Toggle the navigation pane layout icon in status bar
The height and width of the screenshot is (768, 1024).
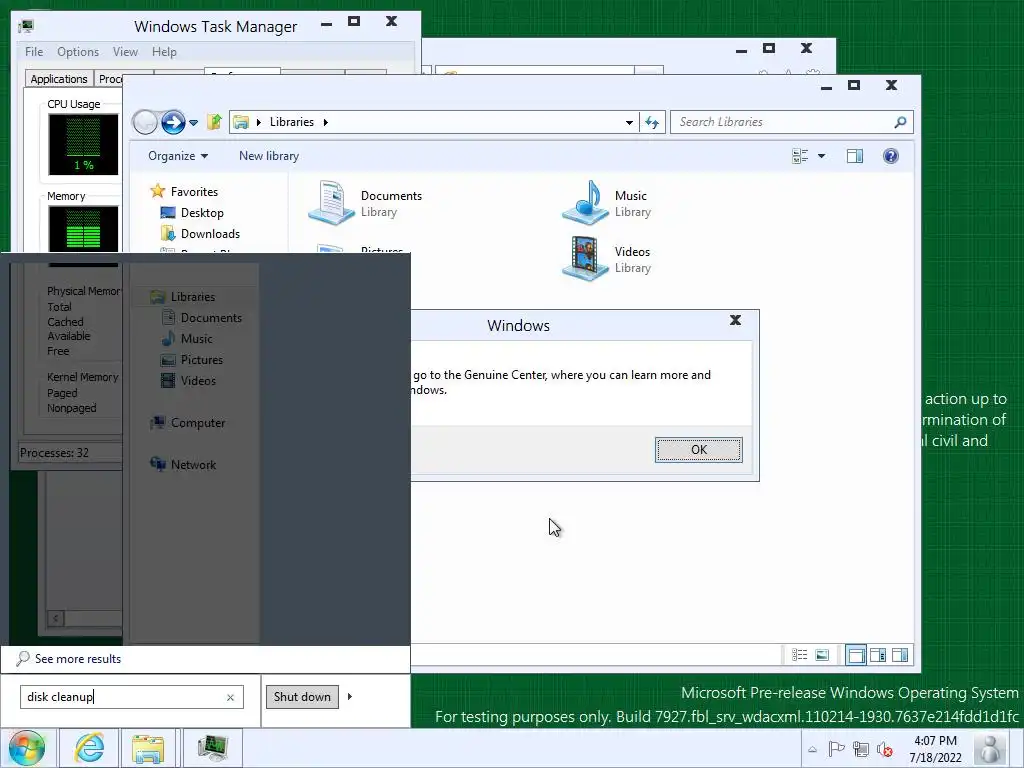point(856,655)
